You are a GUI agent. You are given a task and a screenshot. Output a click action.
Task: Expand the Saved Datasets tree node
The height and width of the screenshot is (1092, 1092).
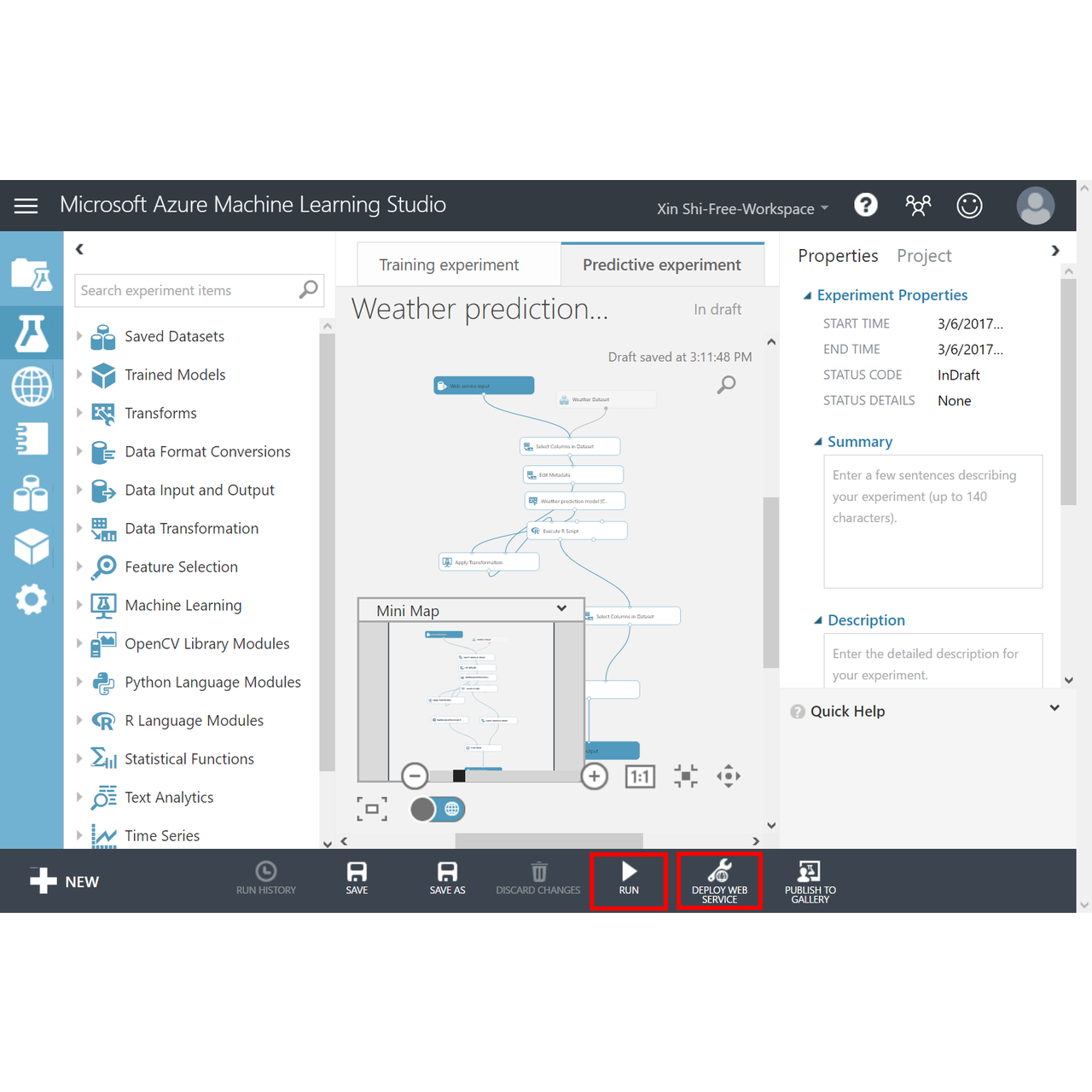point(79,336)
